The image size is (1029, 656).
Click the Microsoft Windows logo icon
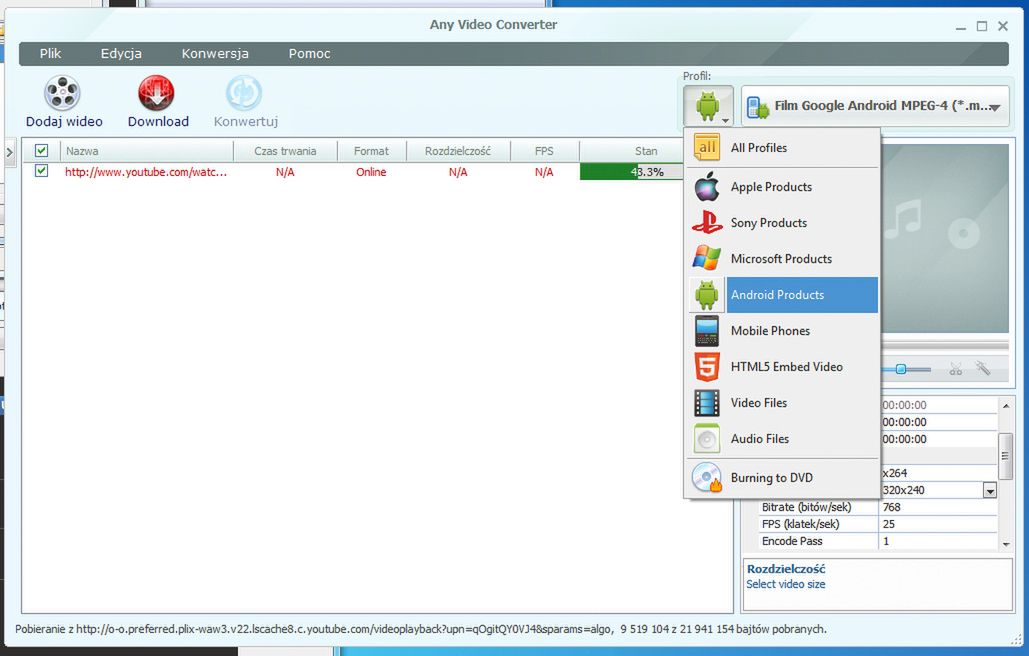[x=707, y=258]
